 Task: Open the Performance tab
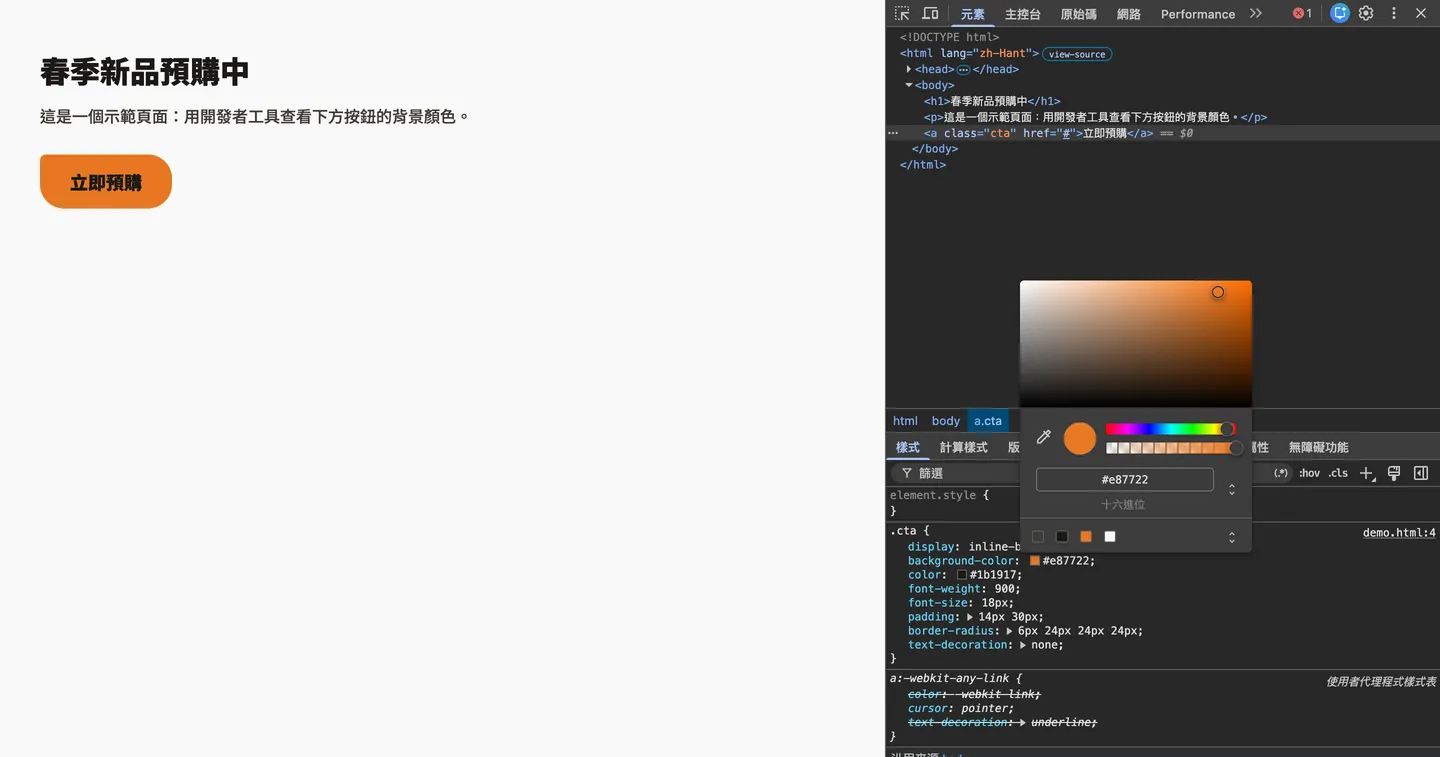(1197, 14)
